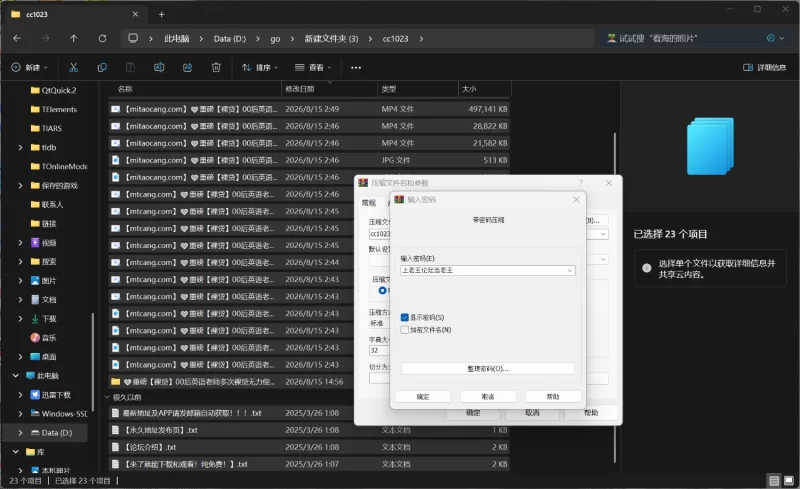The height and width of the screenshot is (489, 800).
Task: Click the Rename toolbar icon
Action: point(159,67)
